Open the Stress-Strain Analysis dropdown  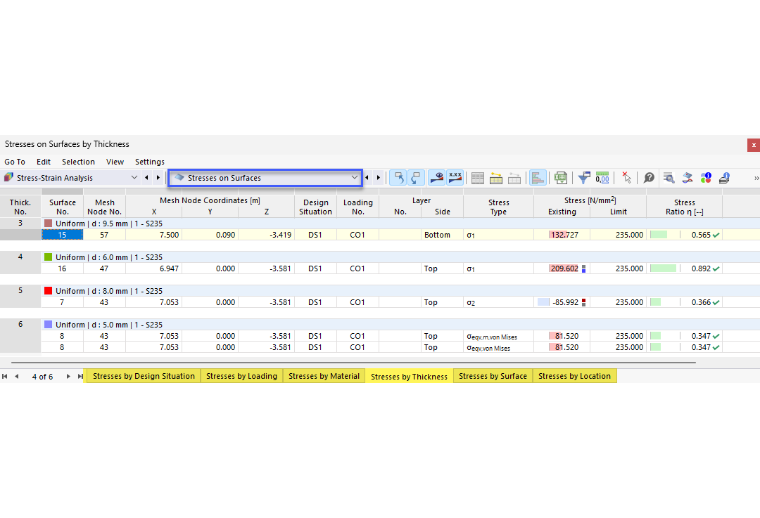[x=71, y=178]
